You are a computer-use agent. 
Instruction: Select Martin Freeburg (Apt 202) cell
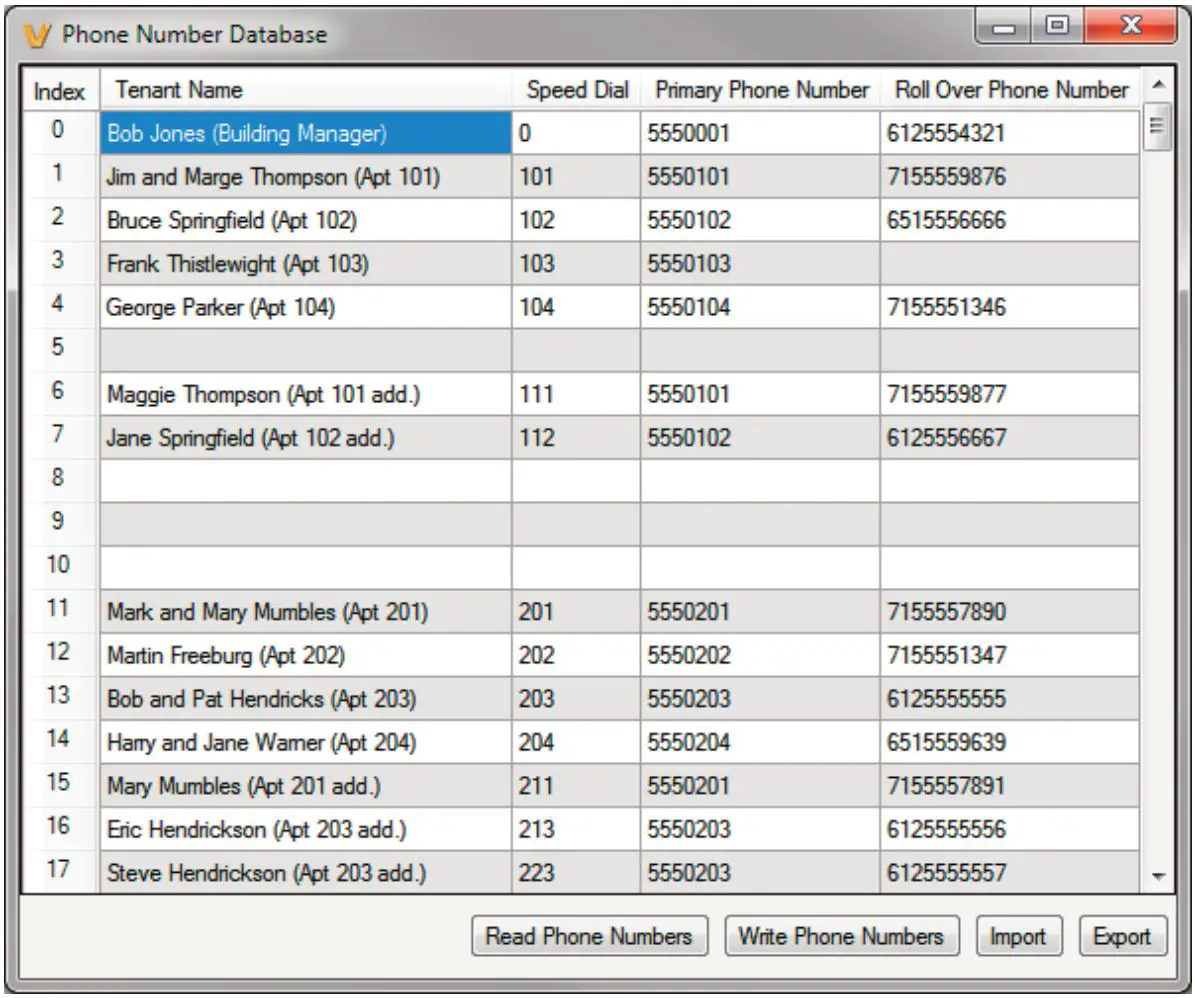pos(306,655)
